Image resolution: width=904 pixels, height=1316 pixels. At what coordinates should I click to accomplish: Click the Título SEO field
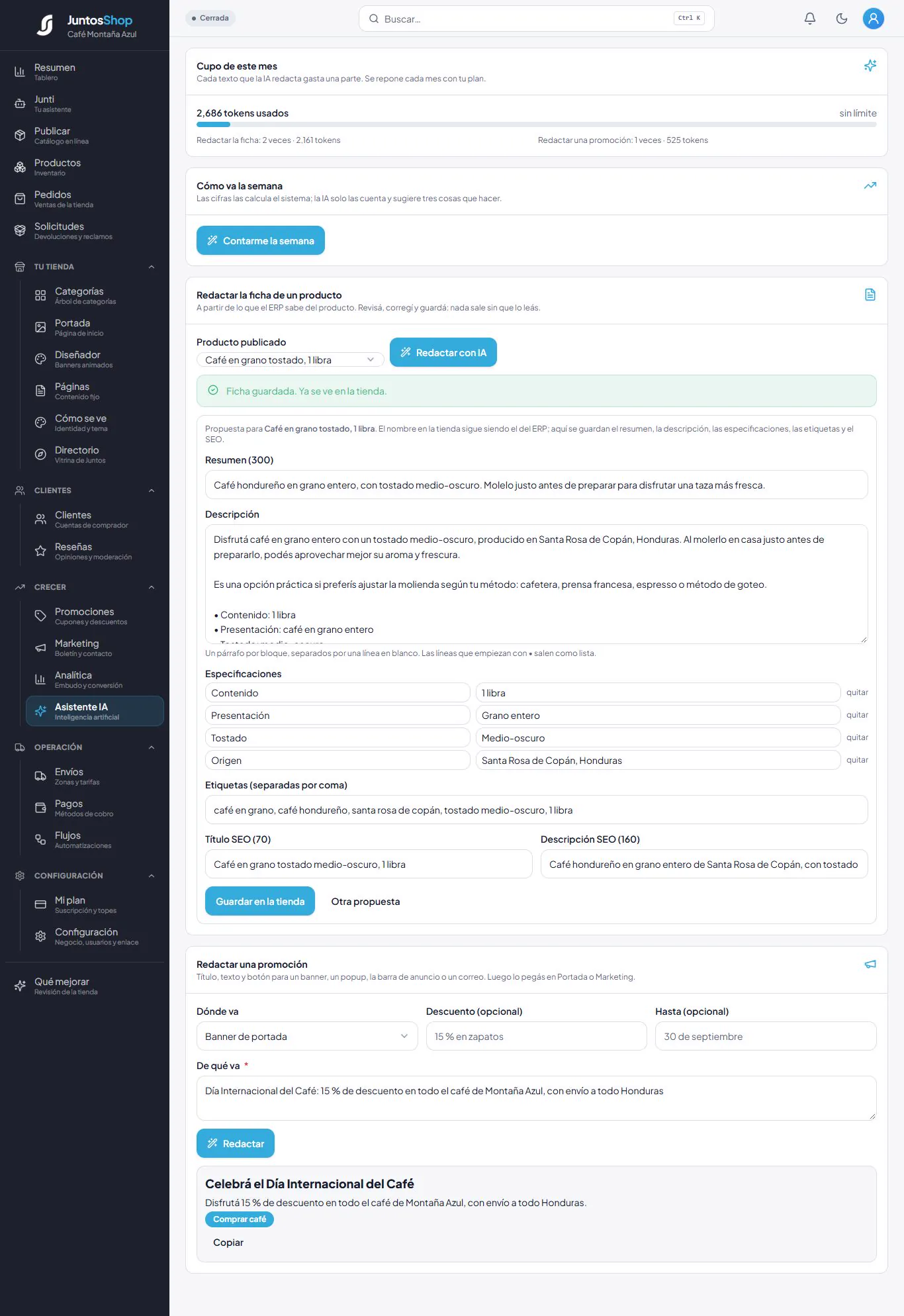[369, 865]
